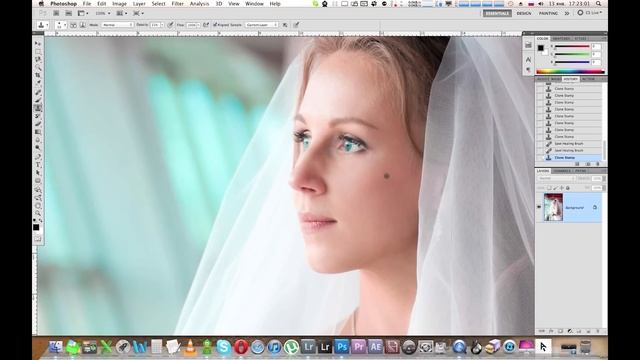Select the Horizontal Type tool
The width and height of the screenshot is (640, 360).
coord(38,165)
